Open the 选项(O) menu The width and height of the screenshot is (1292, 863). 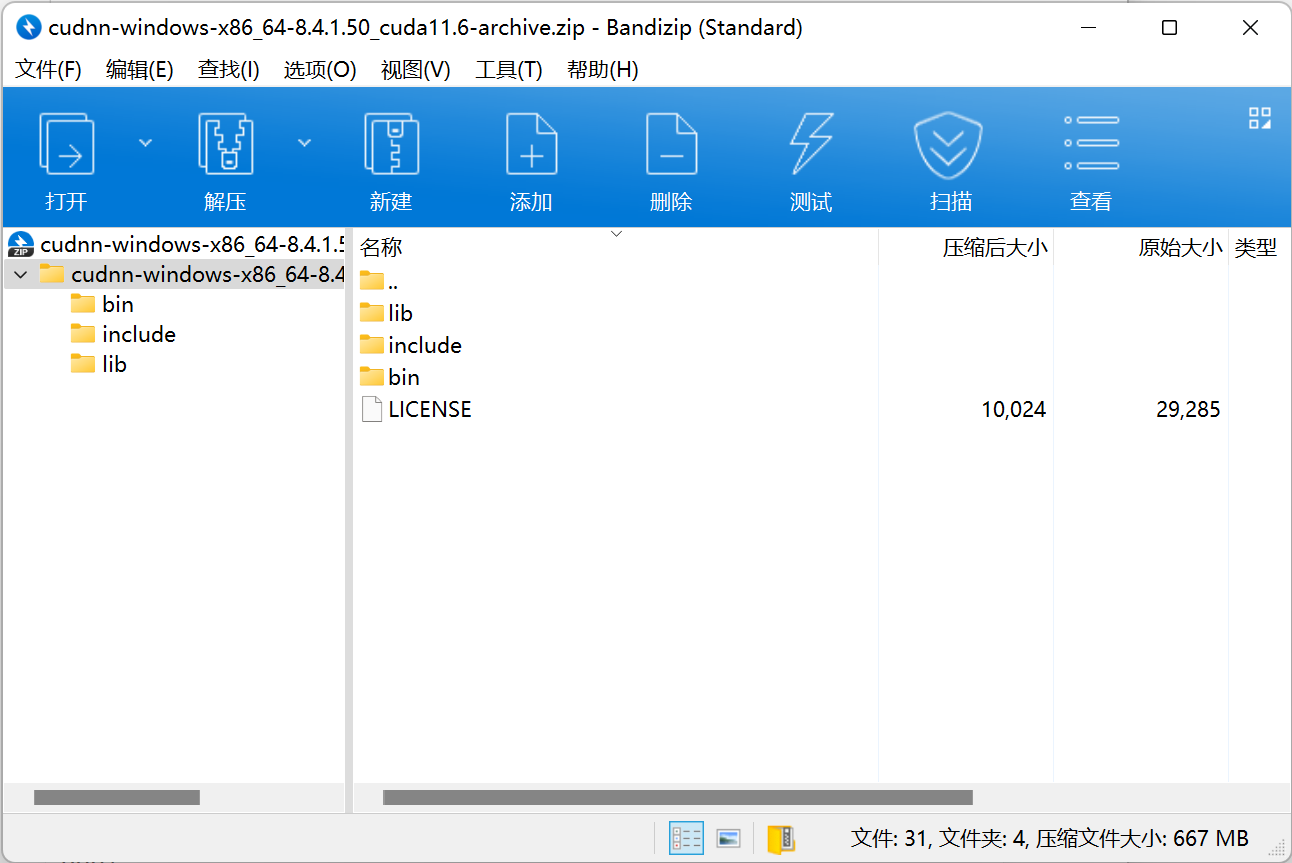click(320, 69)
